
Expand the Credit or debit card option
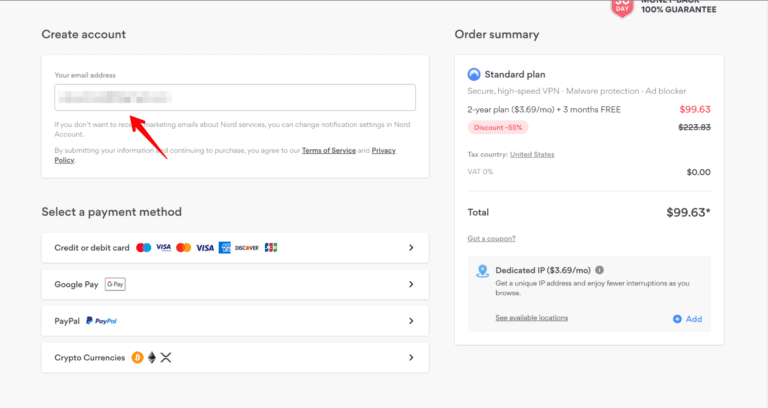click(x=411, y=247)
